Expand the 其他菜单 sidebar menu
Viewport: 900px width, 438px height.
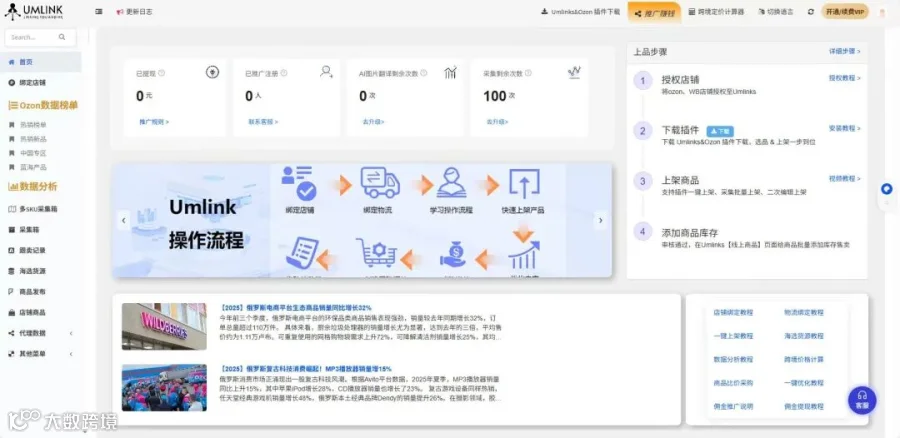[40, 354]
